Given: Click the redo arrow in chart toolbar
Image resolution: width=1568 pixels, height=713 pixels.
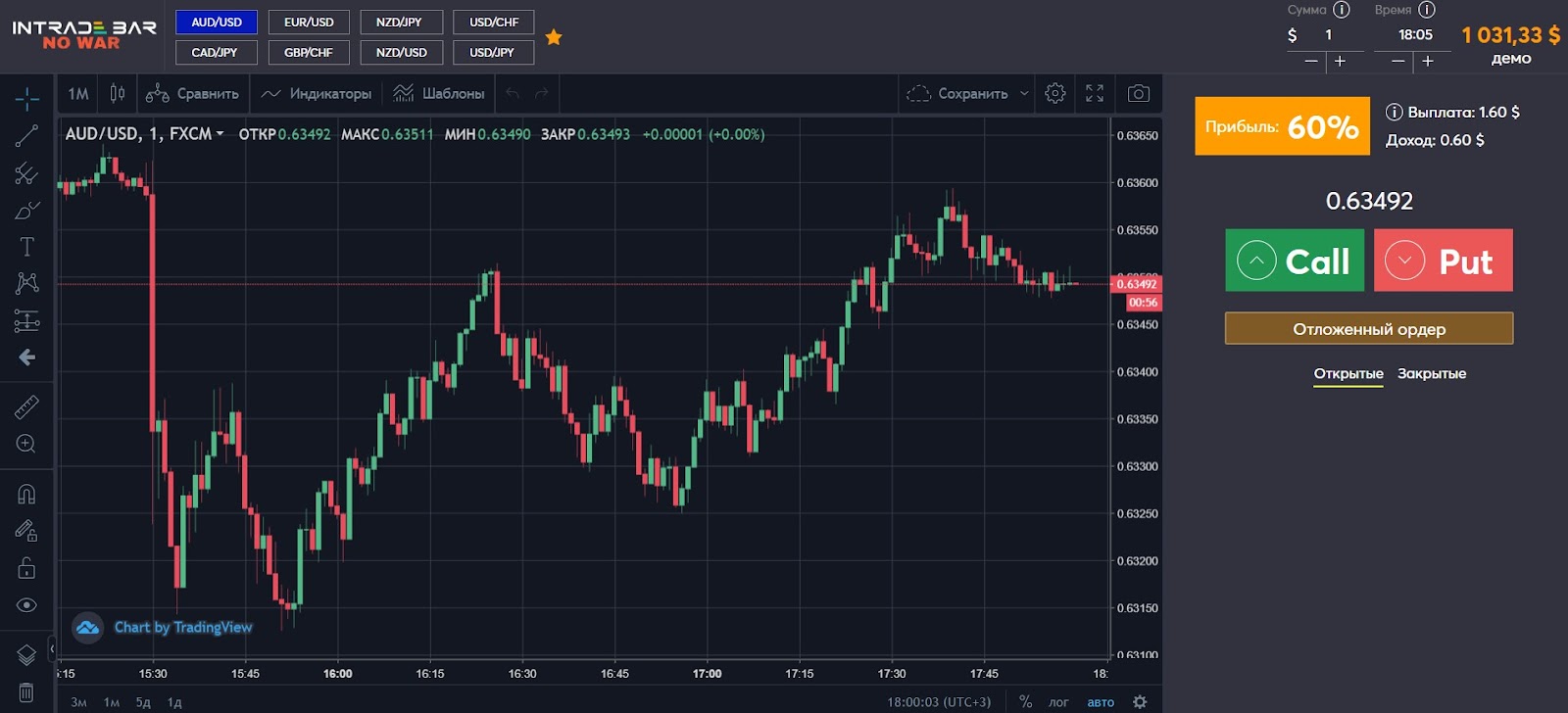Looking at the screenshot, I should point(541,94).
